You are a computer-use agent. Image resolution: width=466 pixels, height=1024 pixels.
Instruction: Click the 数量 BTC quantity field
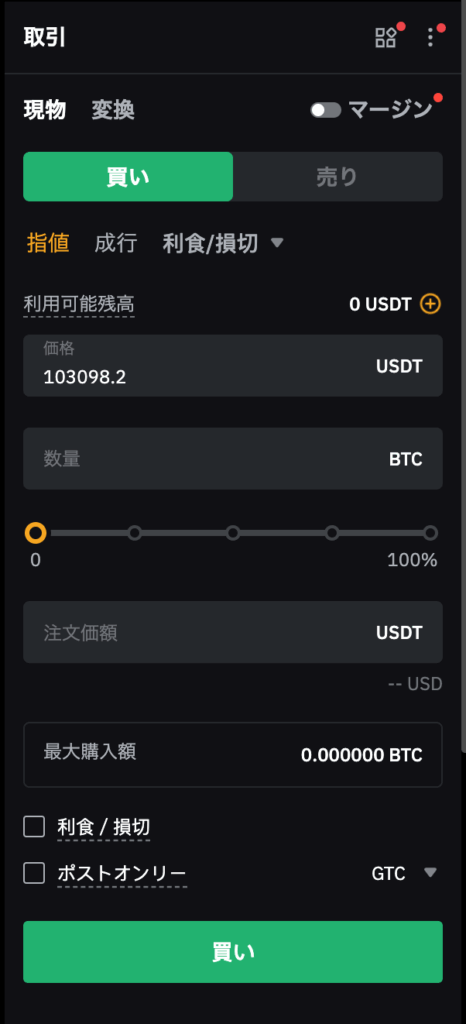pyautogui.click(x=233, y=458)
